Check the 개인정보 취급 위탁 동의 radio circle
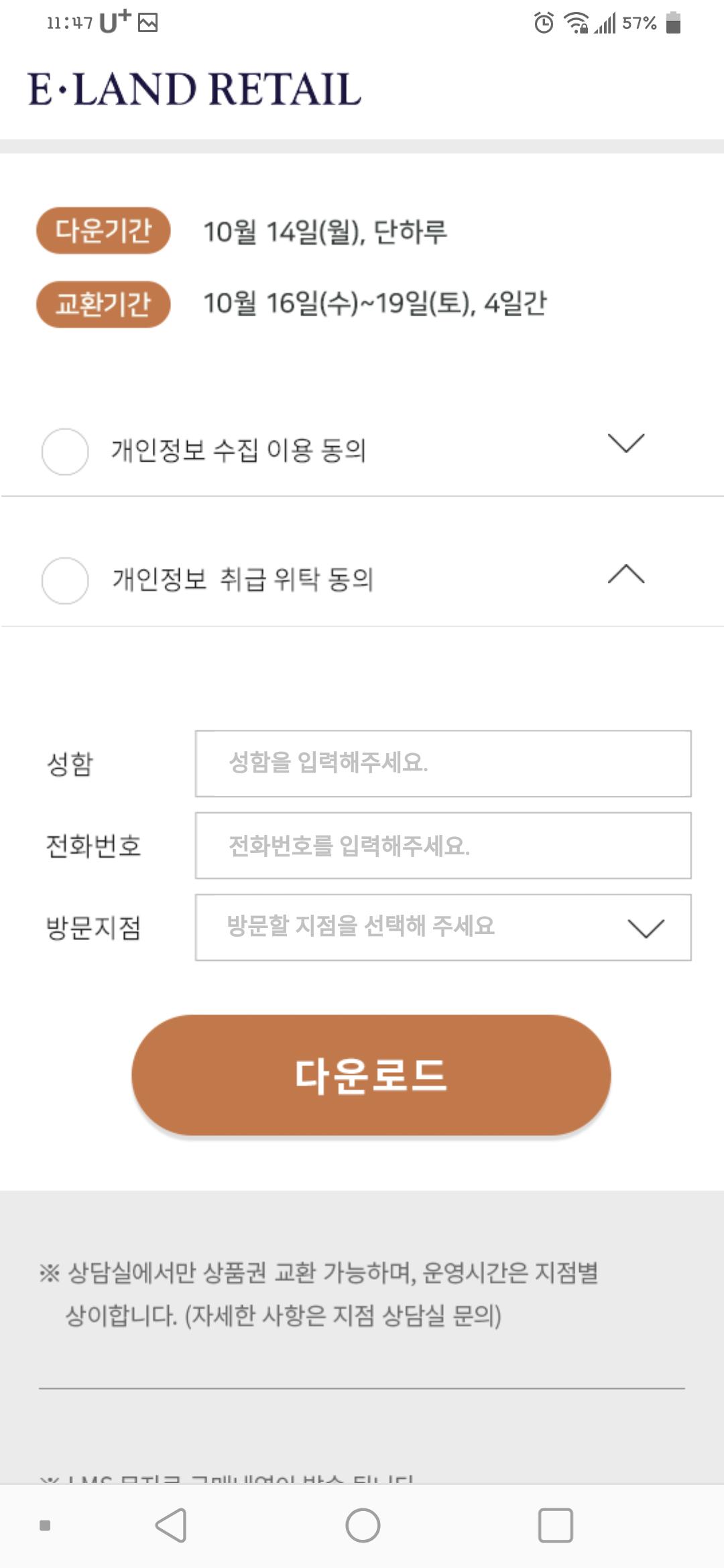 coord(65,581)
